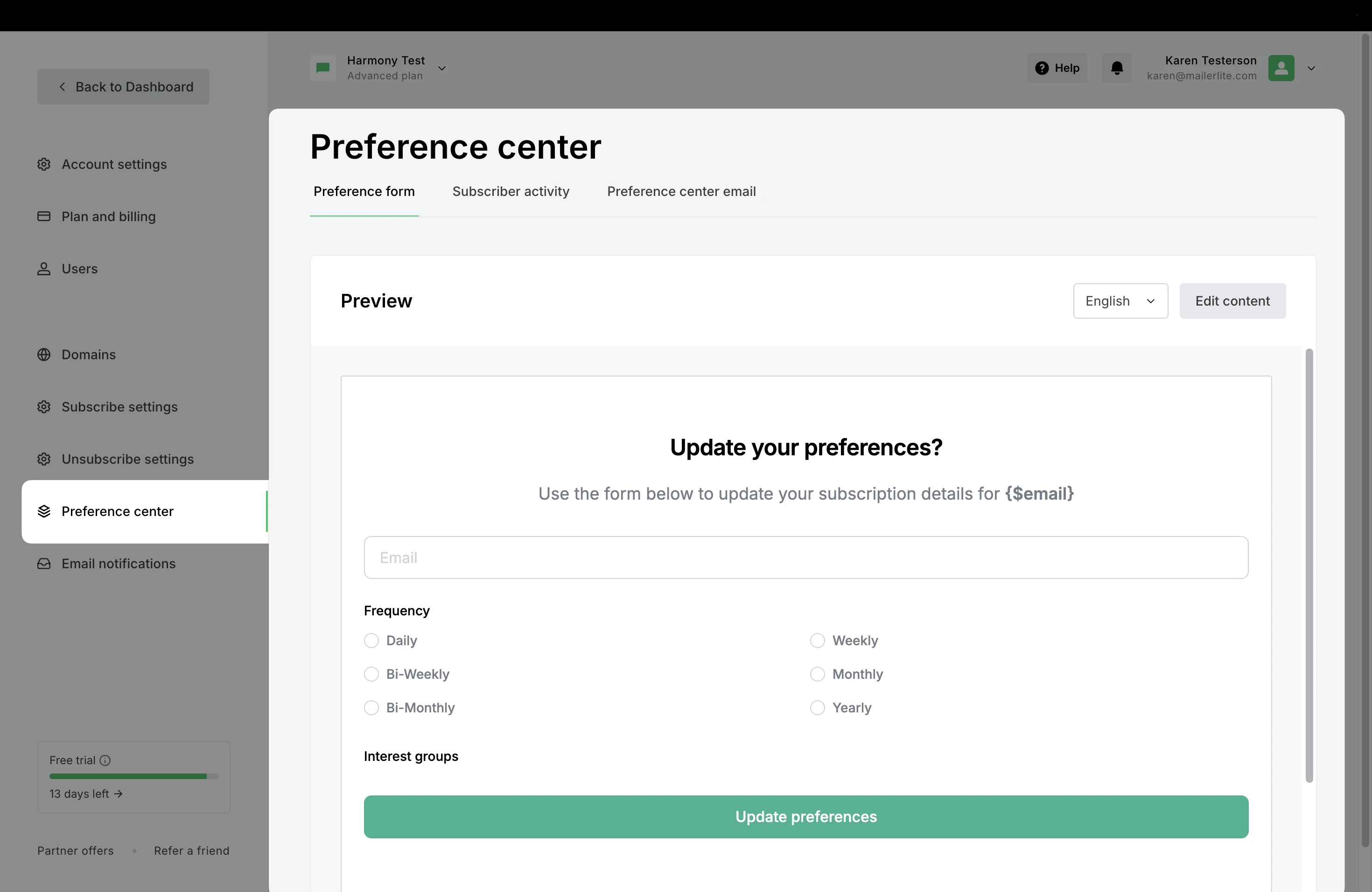1372x892 pixels.
Task: Click the Help question mark icon
Action: tap(1042, 68)
